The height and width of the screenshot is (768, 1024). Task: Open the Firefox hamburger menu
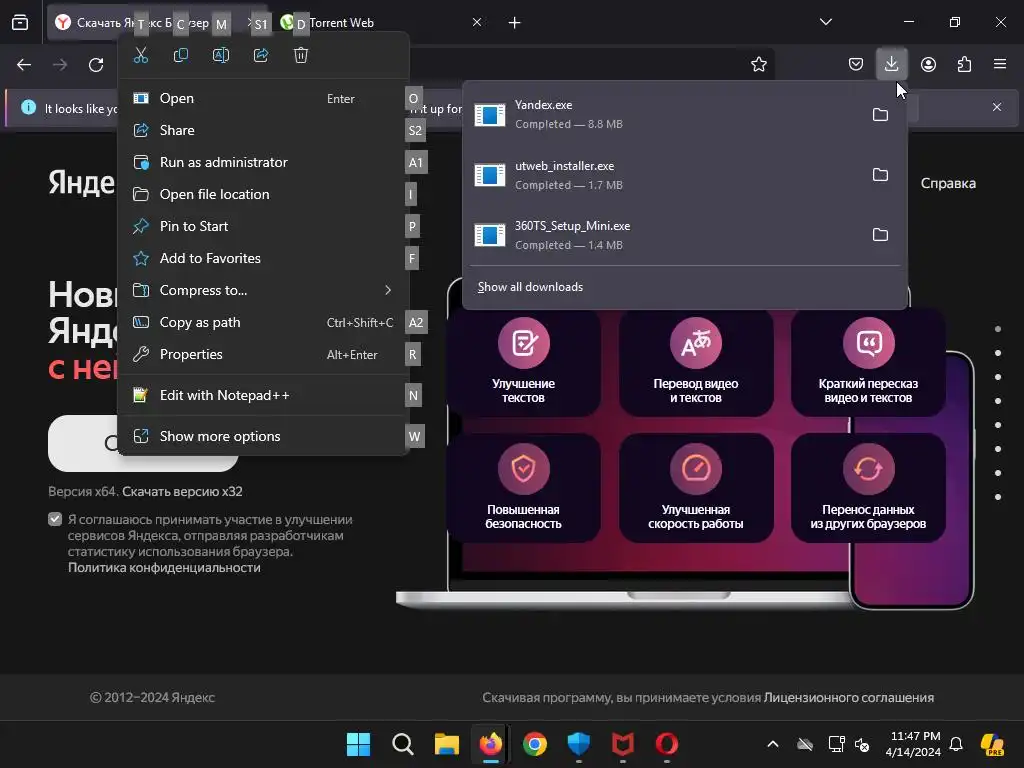pyautogui.click(x=1000, y=64)
